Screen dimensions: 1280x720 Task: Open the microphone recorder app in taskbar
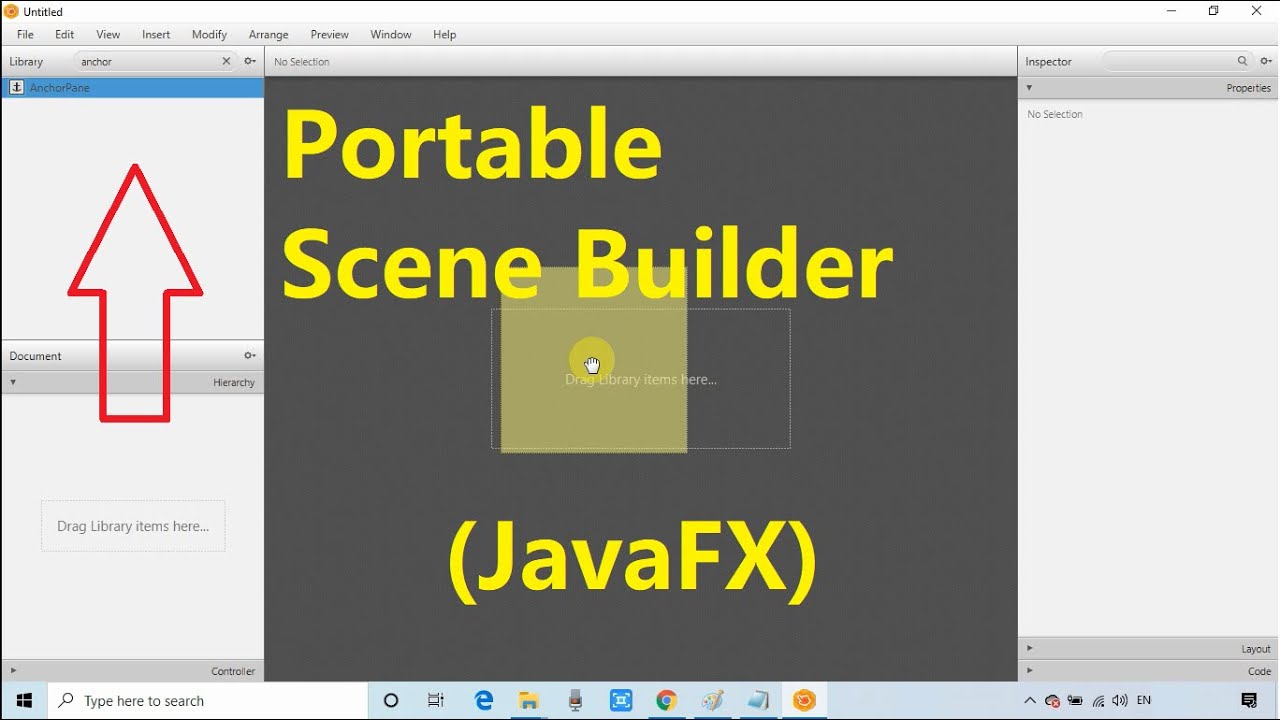pos(575,701)
